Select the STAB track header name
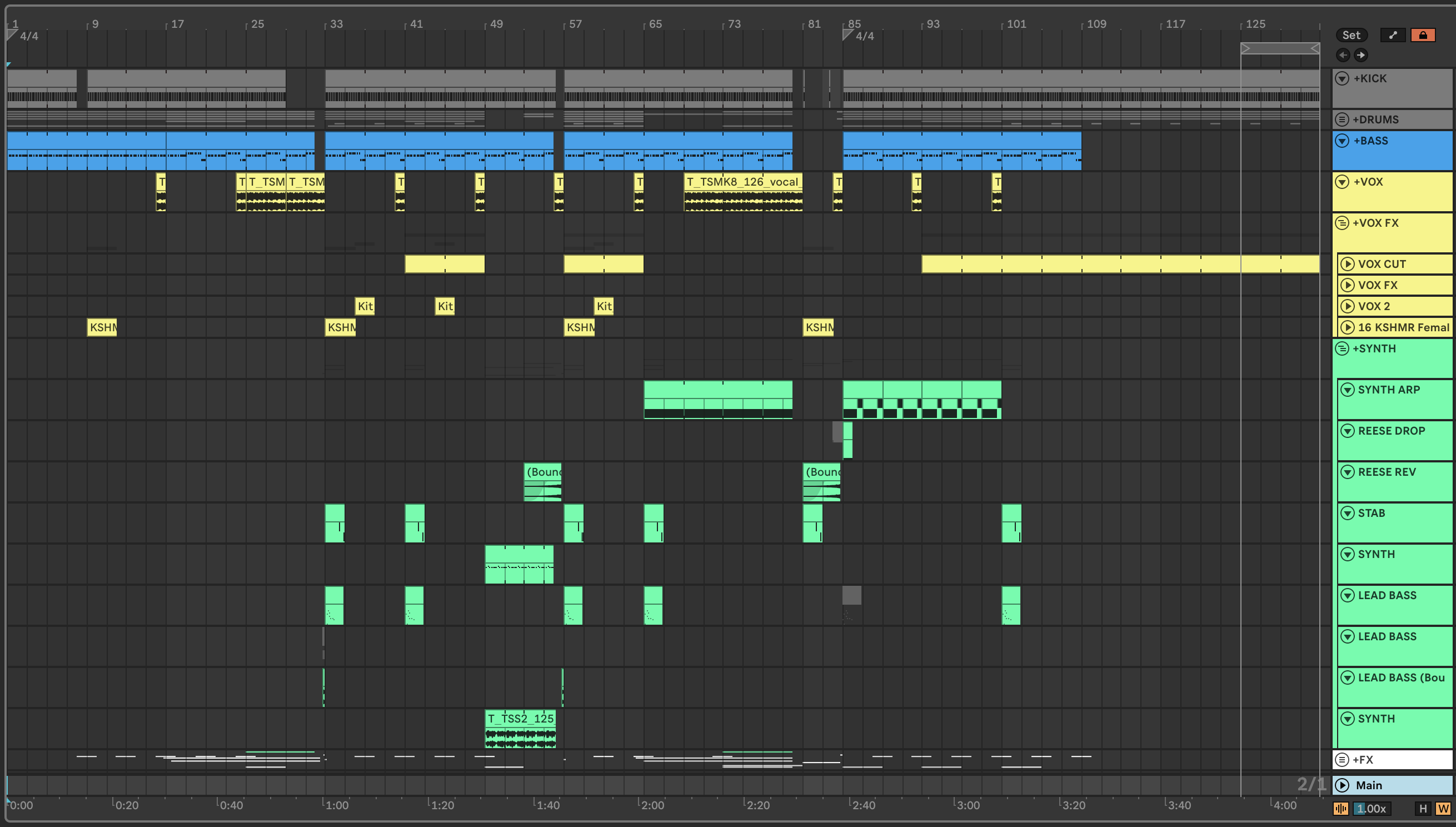1456x827 pixels. pyautogui.click(x=1372, y=513)
